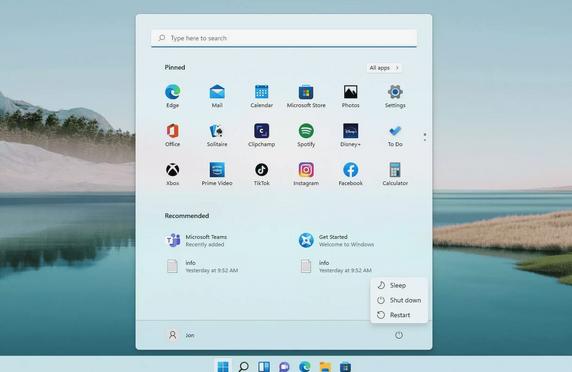Viewport: 572px width, 372px height.
Task: Launch the Xbox app
Action: [173, 174]
